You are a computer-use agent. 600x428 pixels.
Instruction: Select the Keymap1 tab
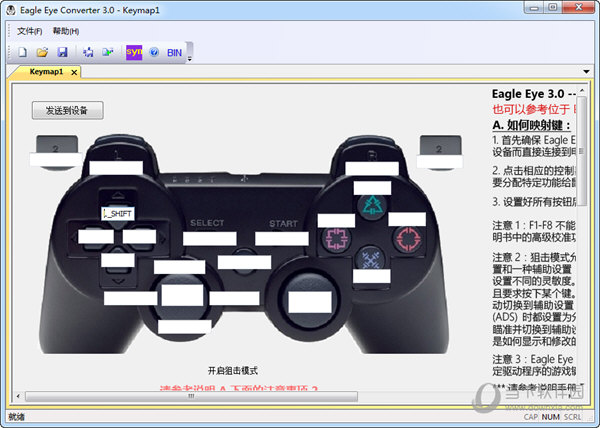coord(46,72)
